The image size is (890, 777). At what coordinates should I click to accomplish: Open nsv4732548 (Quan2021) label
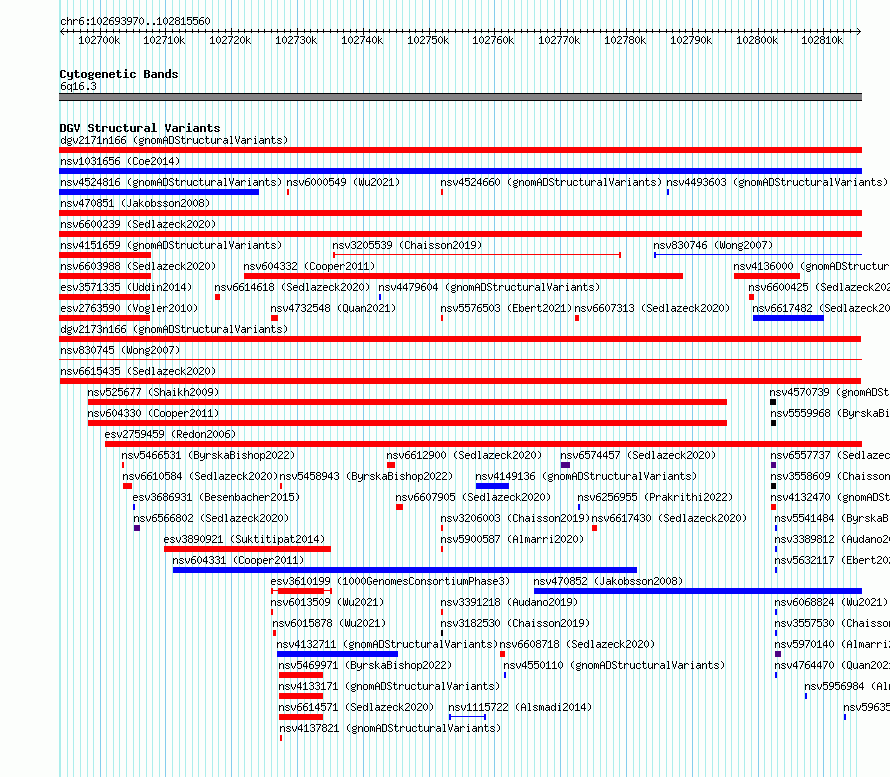point(333,308)
